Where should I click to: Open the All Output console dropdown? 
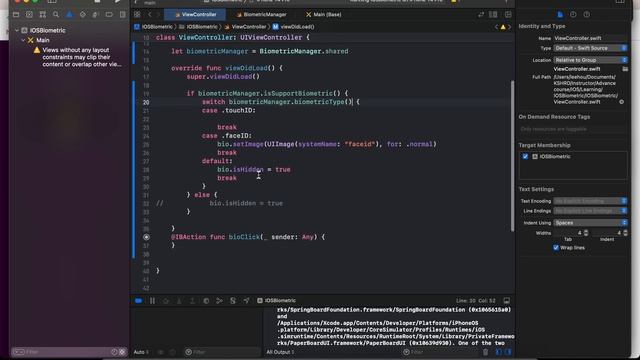(x=280, y=352)
